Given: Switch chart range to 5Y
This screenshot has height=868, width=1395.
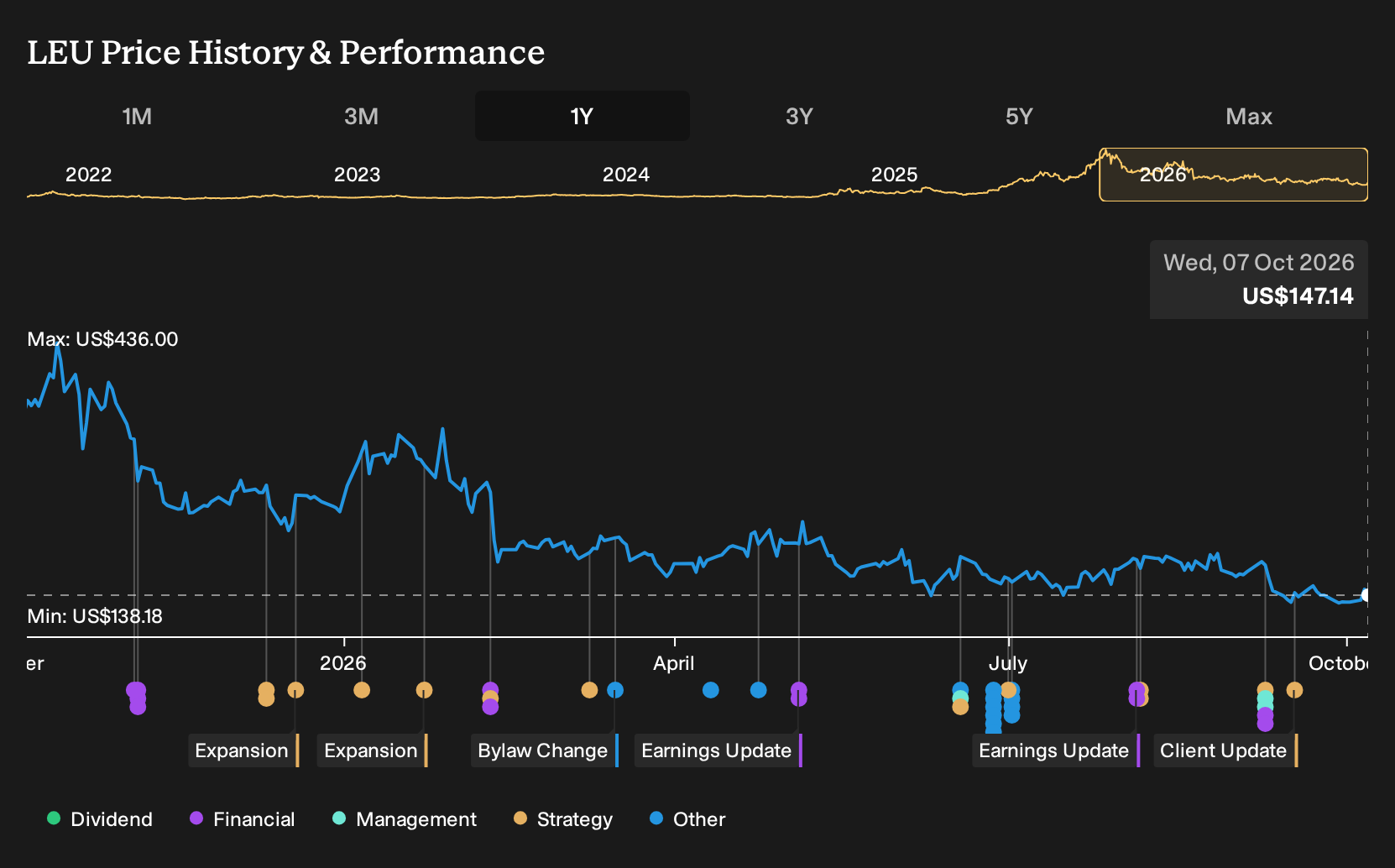Looking at the screenshot, I should (x=1019, y=116).
